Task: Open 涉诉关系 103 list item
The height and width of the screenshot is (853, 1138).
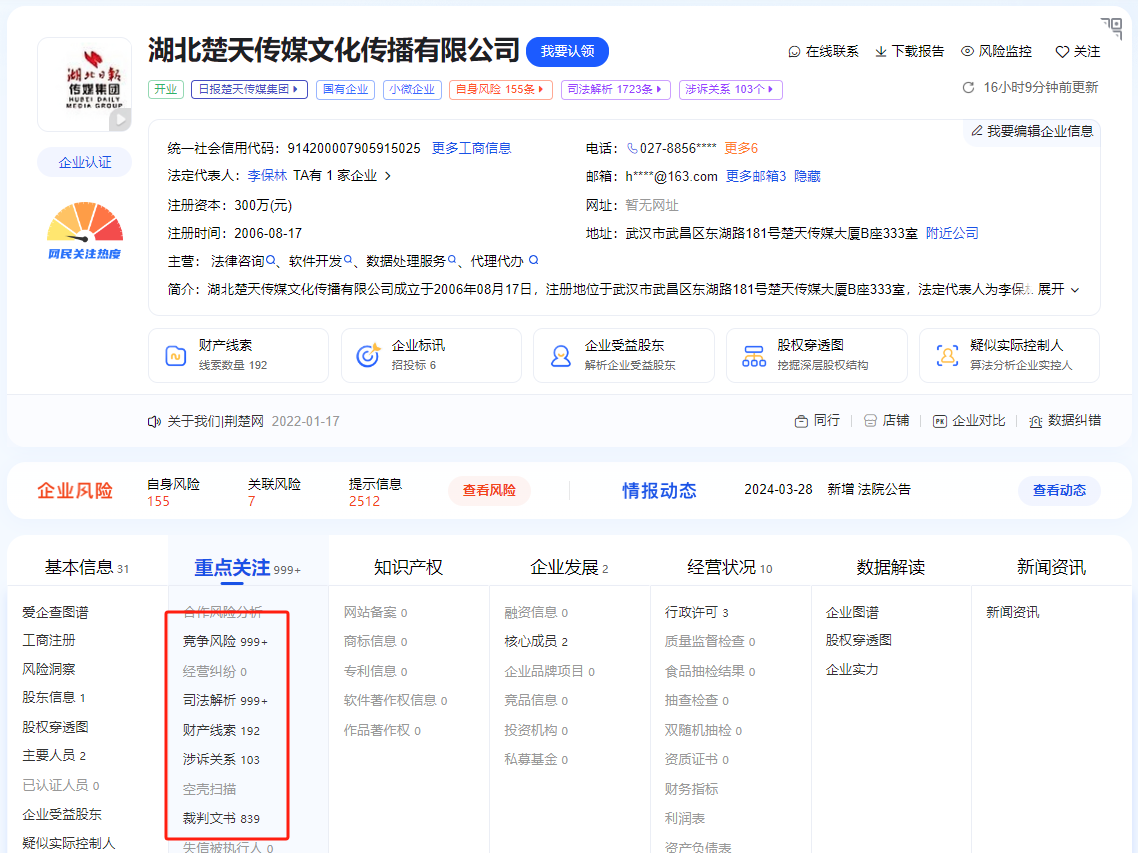Action: pyautogui.click(x=221, y=759)
